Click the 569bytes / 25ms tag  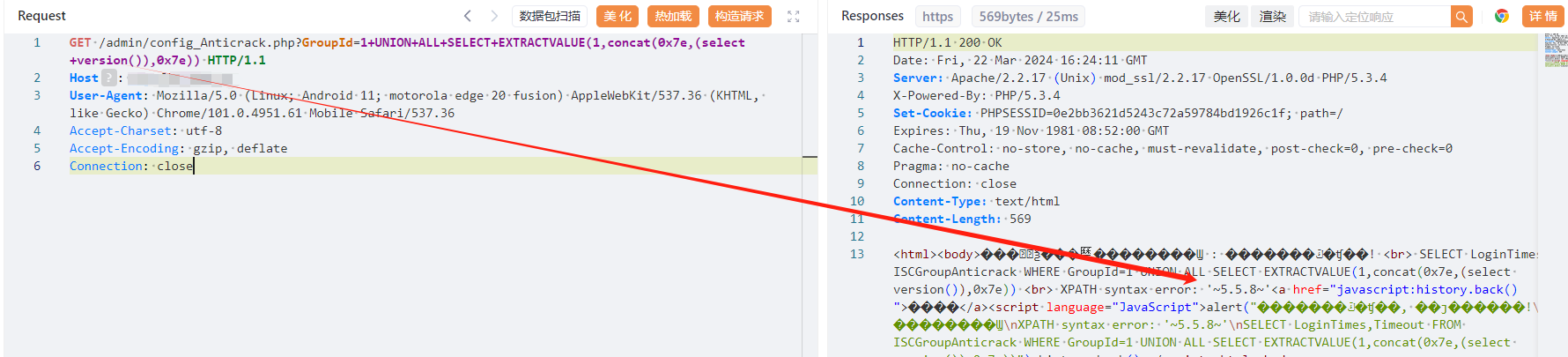click(1028, 16)
